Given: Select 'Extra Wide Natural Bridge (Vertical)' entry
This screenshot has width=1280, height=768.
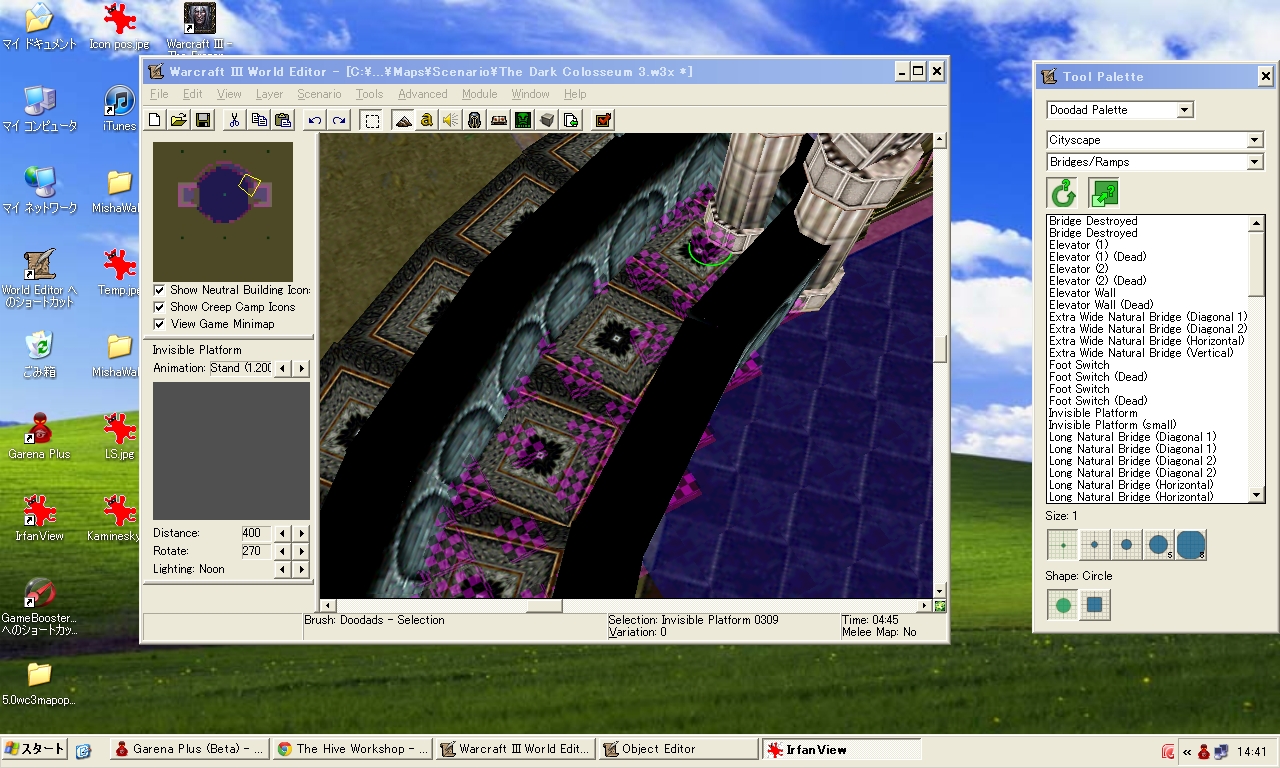Looking at the screenshot, I should click(1141, 353).
